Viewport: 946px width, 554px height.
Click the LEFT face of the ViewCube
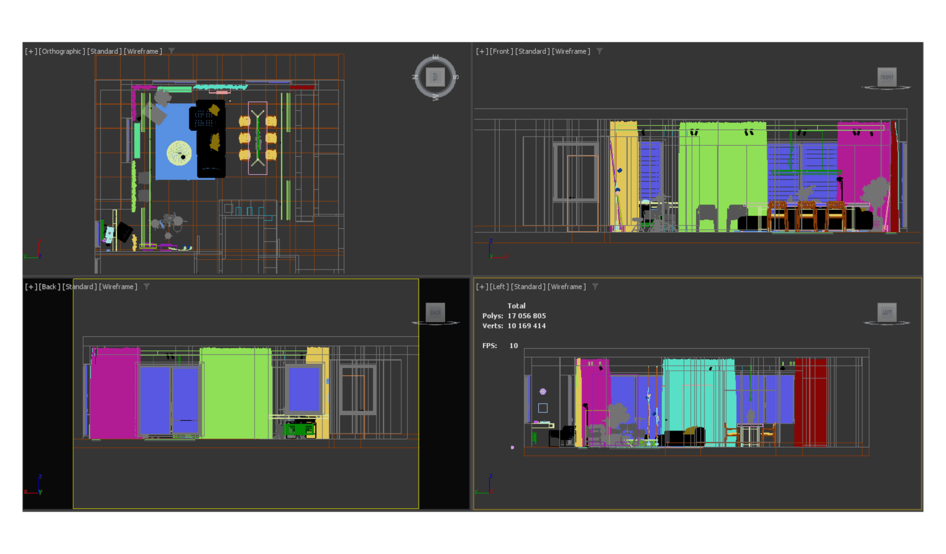click(x=886, y=313)
